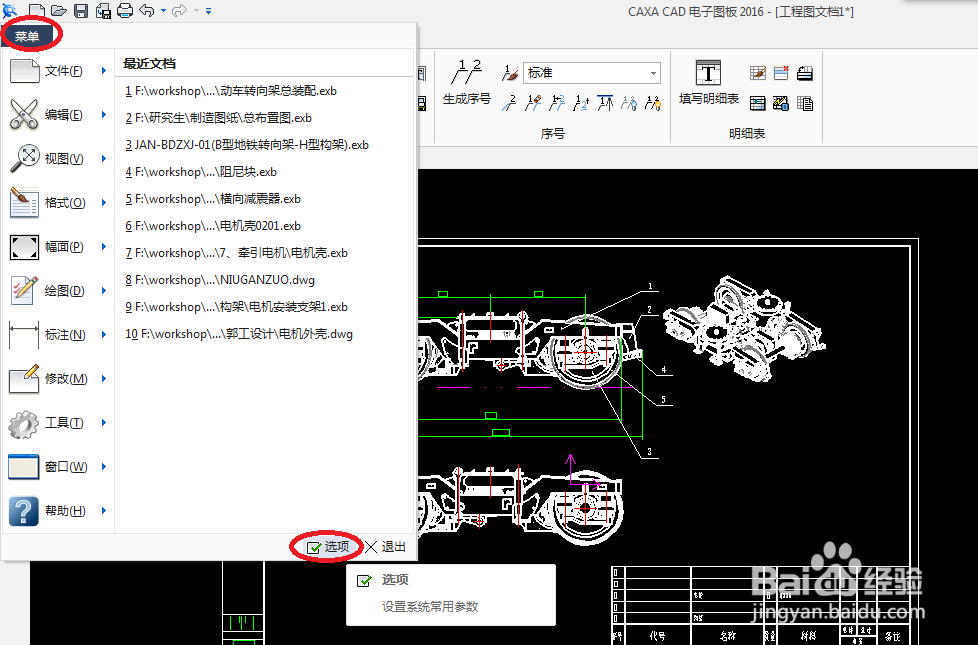The height and width of the screenshot is (645, 978).
Task: Click the delete parts list row icon
Action: (x=781, y=73)
